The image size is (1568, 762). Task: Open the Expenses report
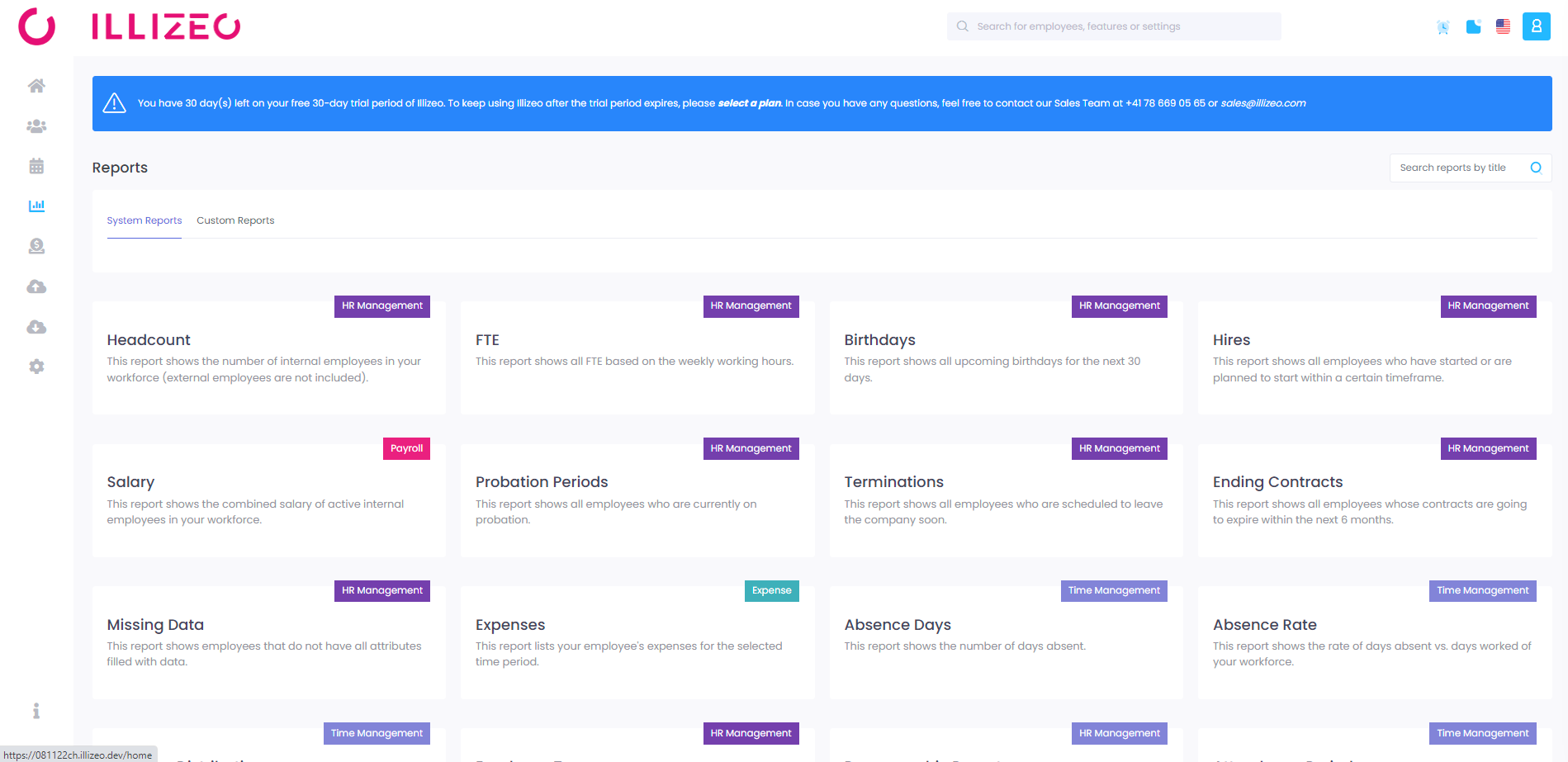(x=637, y=642)
